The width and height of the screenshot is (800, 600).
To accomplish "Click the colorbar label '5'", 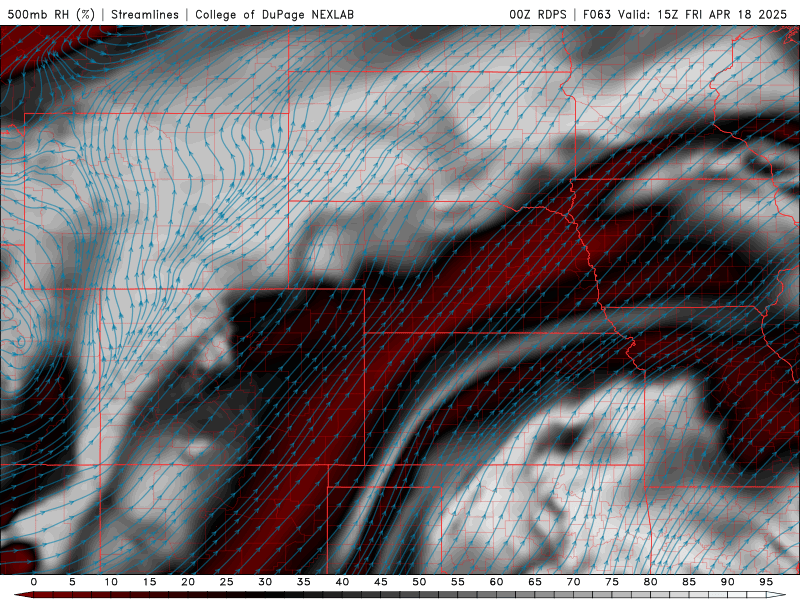I will click(72, 582).
